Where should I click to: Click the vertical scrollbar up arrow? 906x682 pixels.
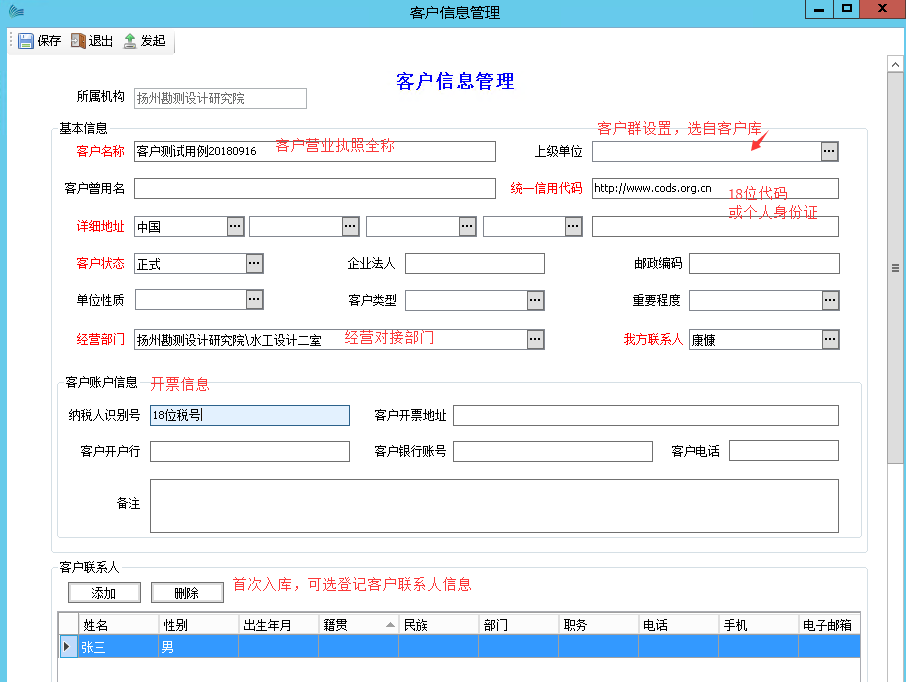896,64
